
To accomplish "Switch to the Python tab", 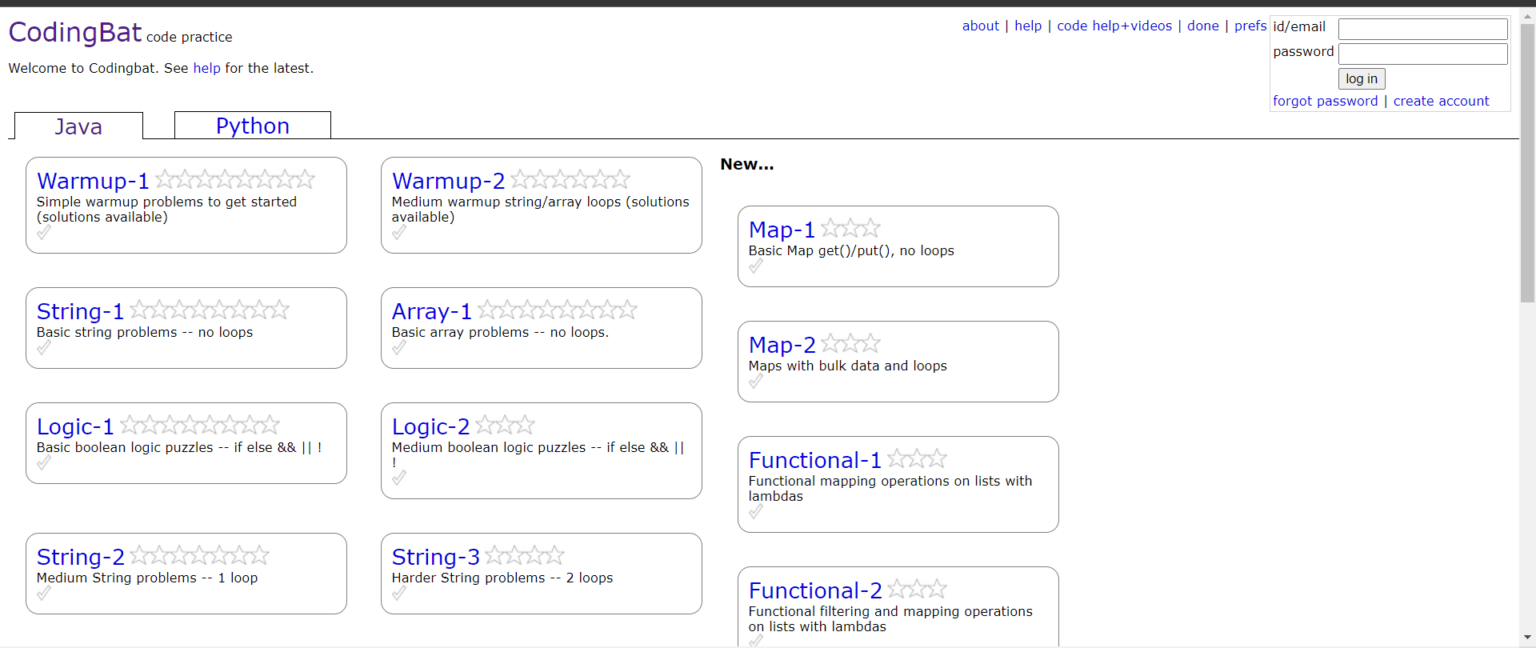I will pos(252,125).
